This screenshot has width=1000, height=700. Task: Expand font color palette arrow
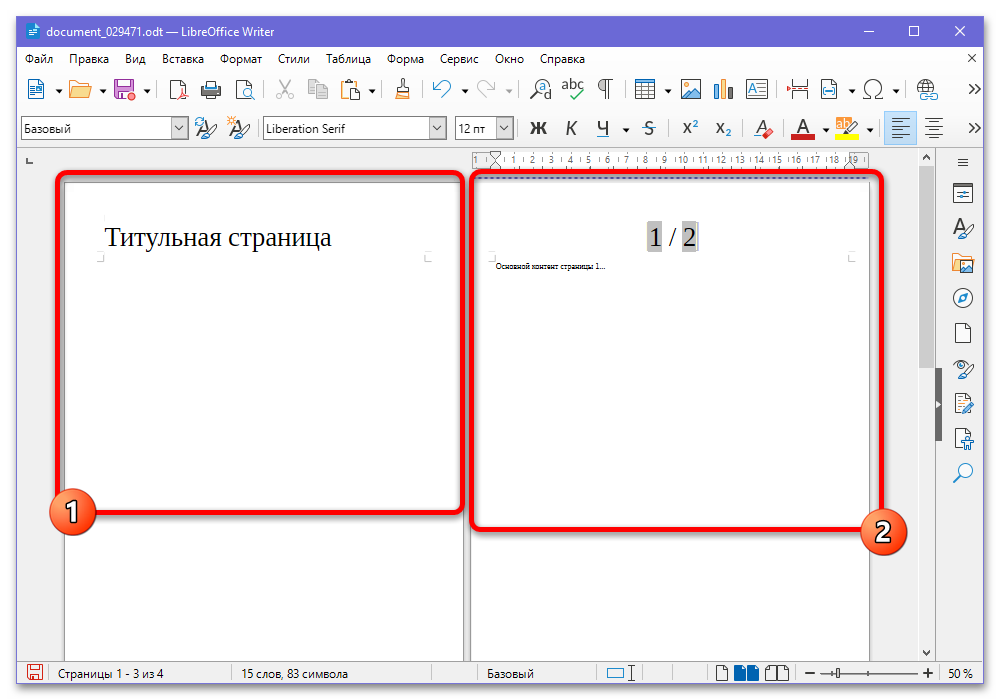coord(825,130)
